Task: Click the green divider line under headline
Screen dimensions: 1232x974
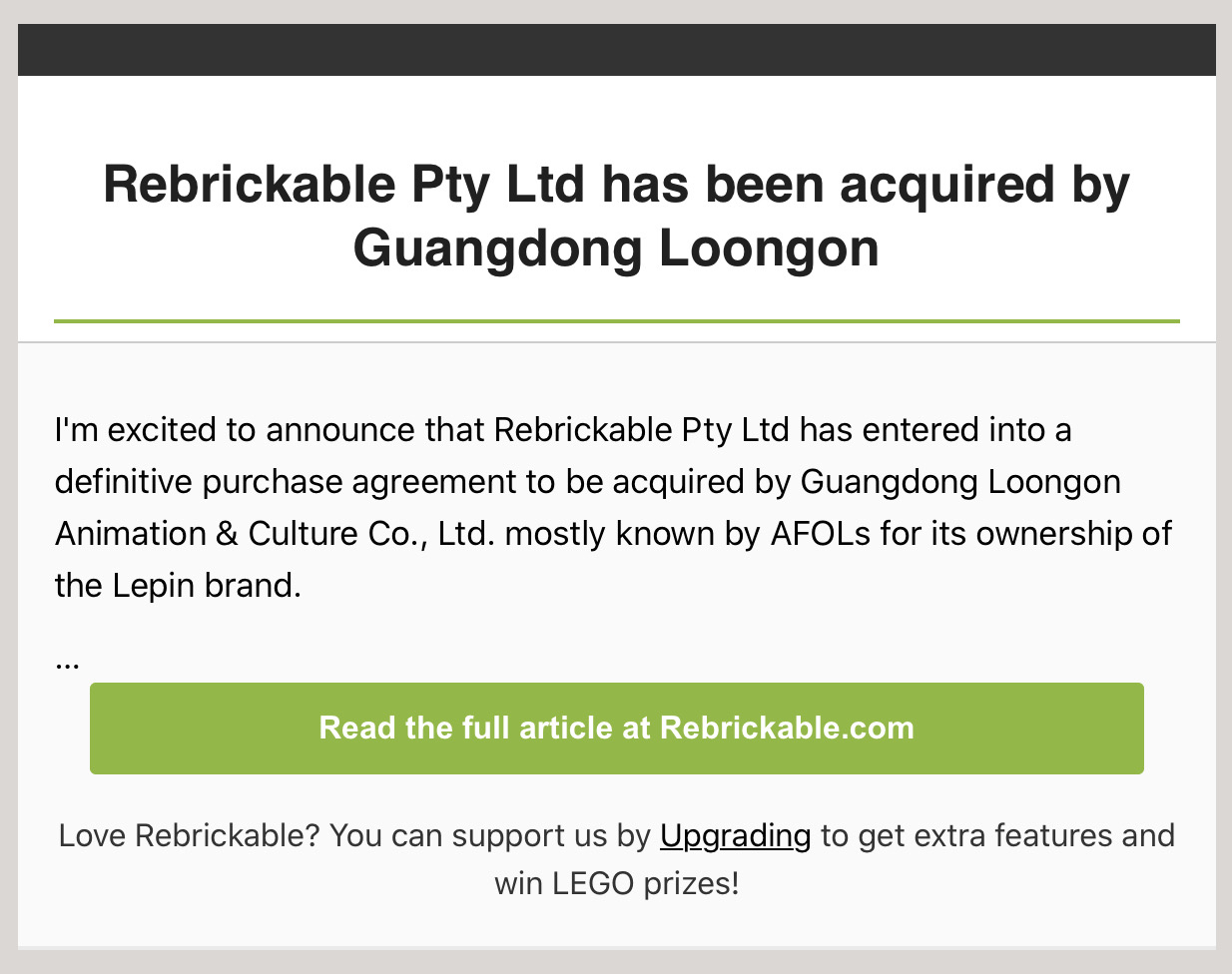Action: (x=616, y=321)
